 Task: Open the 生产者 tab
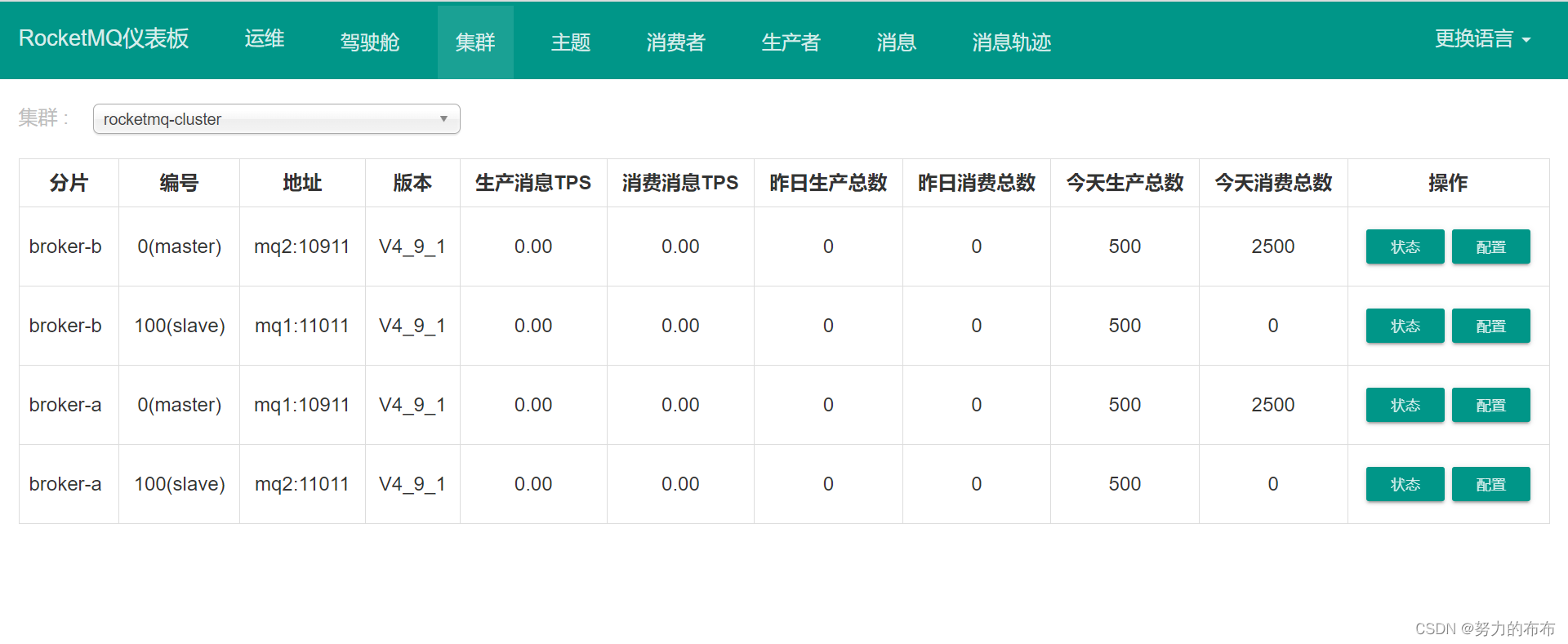(791, 42)
